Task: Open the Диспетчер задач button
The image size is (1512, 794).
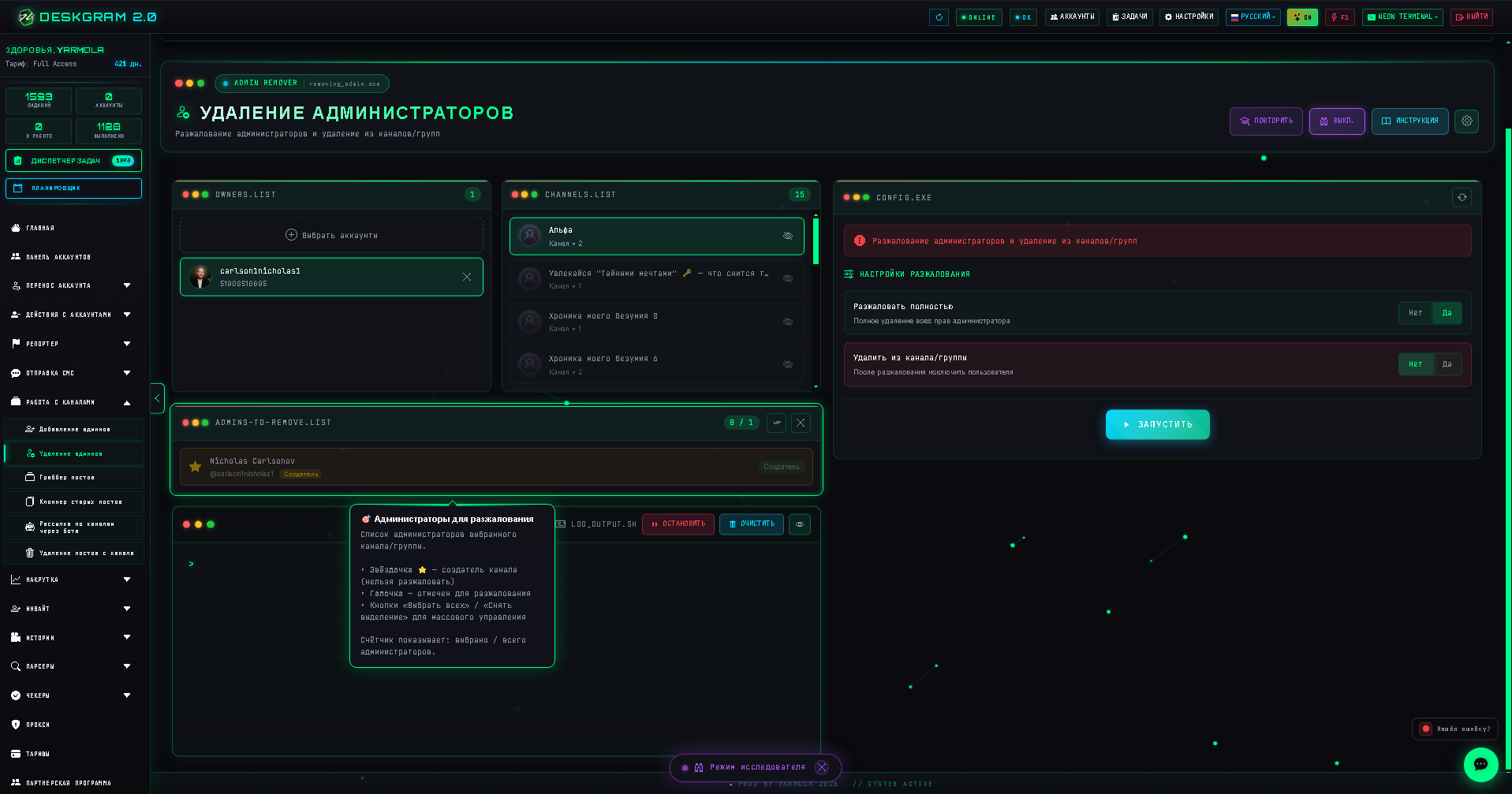Action: coord(73,160)
